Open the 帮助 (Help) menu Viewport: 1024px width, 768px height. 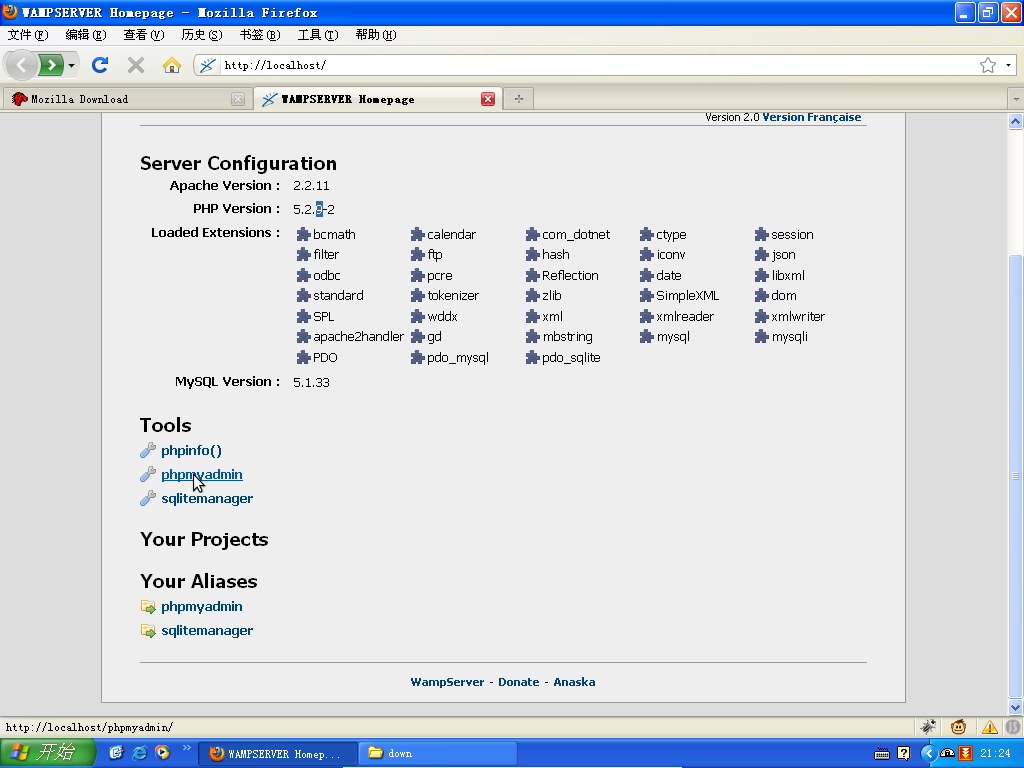click(376, 35)
